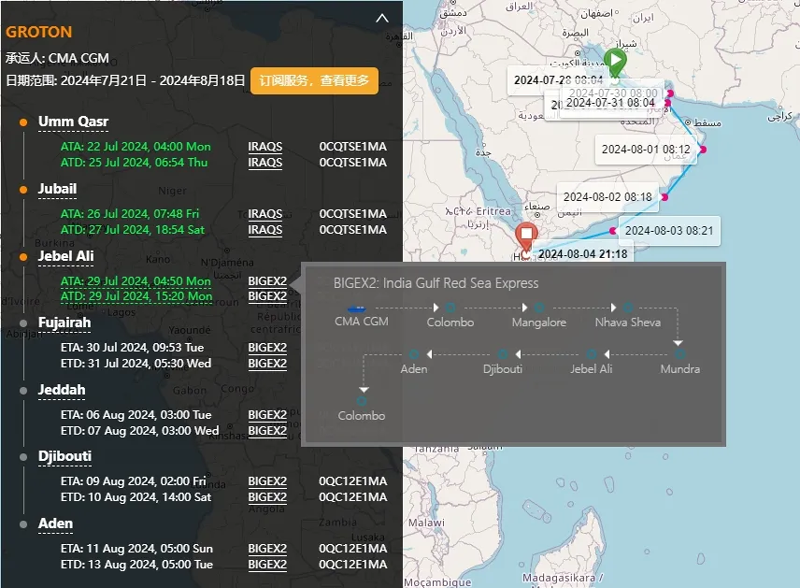Image resolution: width=800 pixels, height=588 pixels.
Task: Select the Mangalore port node in route popup
Action: pyautogui.click(x=538, y=307)
